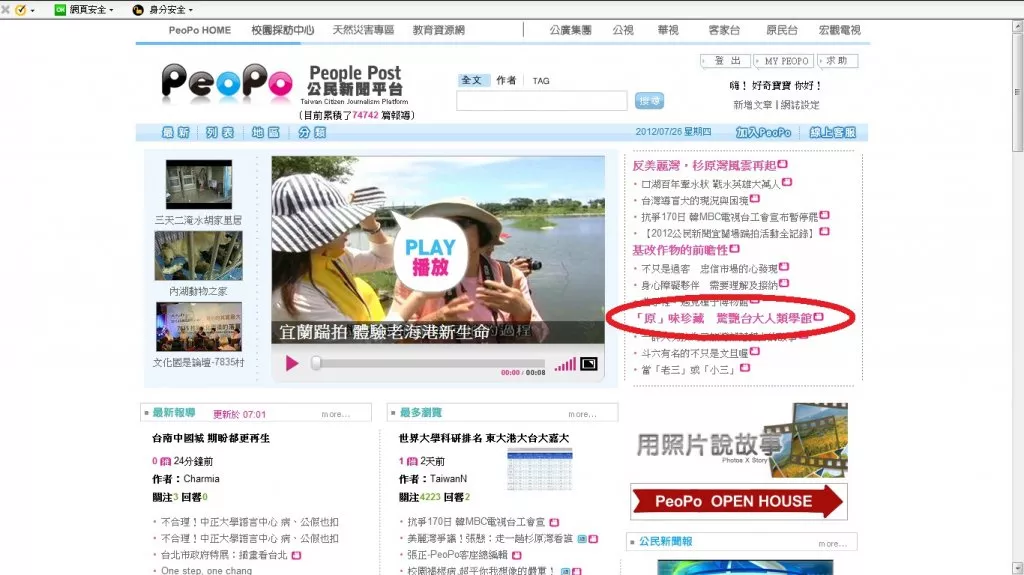The height and width of the screenshot is (575, 1024).
Task: Open article 世界大學科研排名 東大港大台大嘉大
Action: (484, 438)
